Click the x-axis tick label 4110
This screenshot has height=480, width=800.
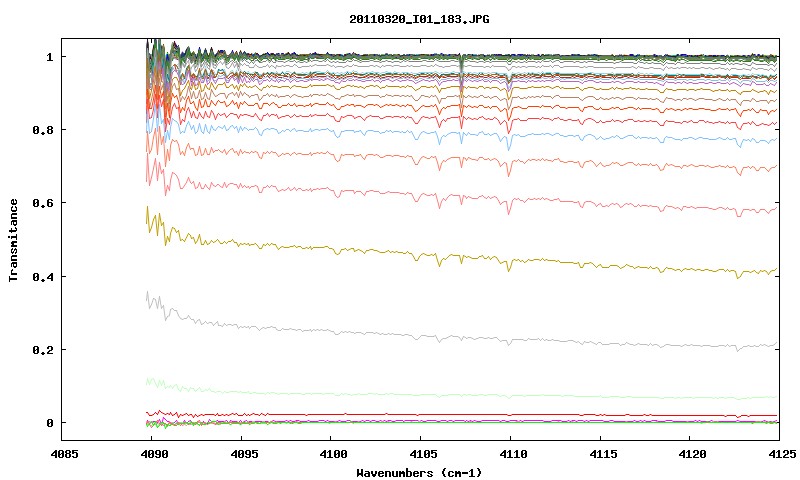coord(513,454)
